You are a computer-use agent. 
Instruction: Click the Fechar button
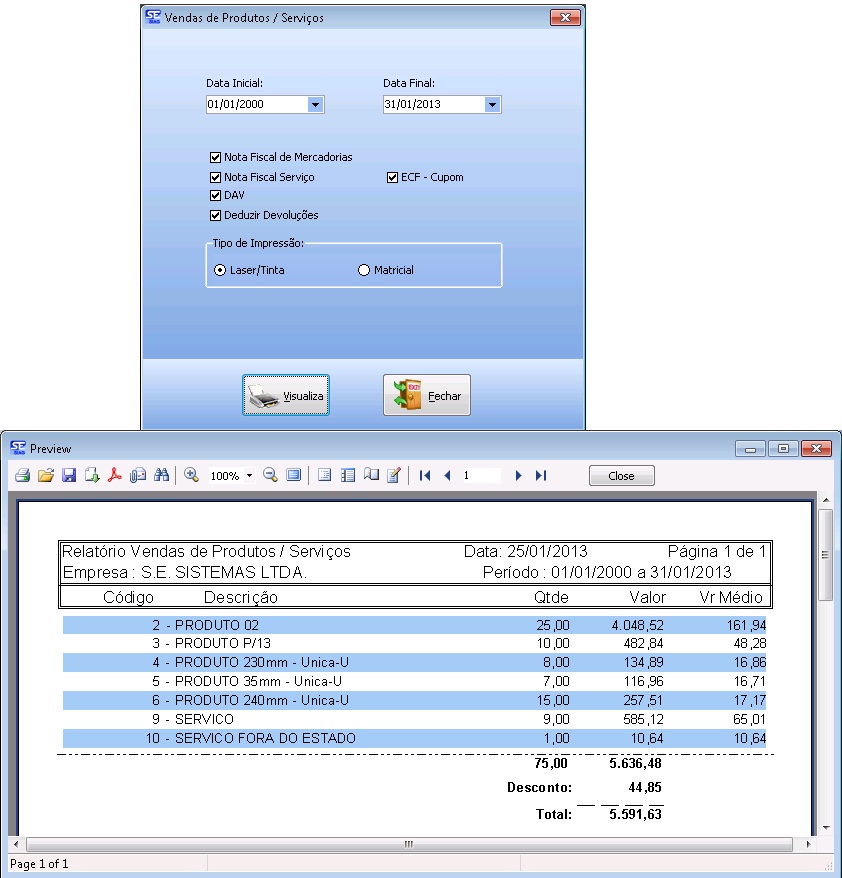click(427, 396)
